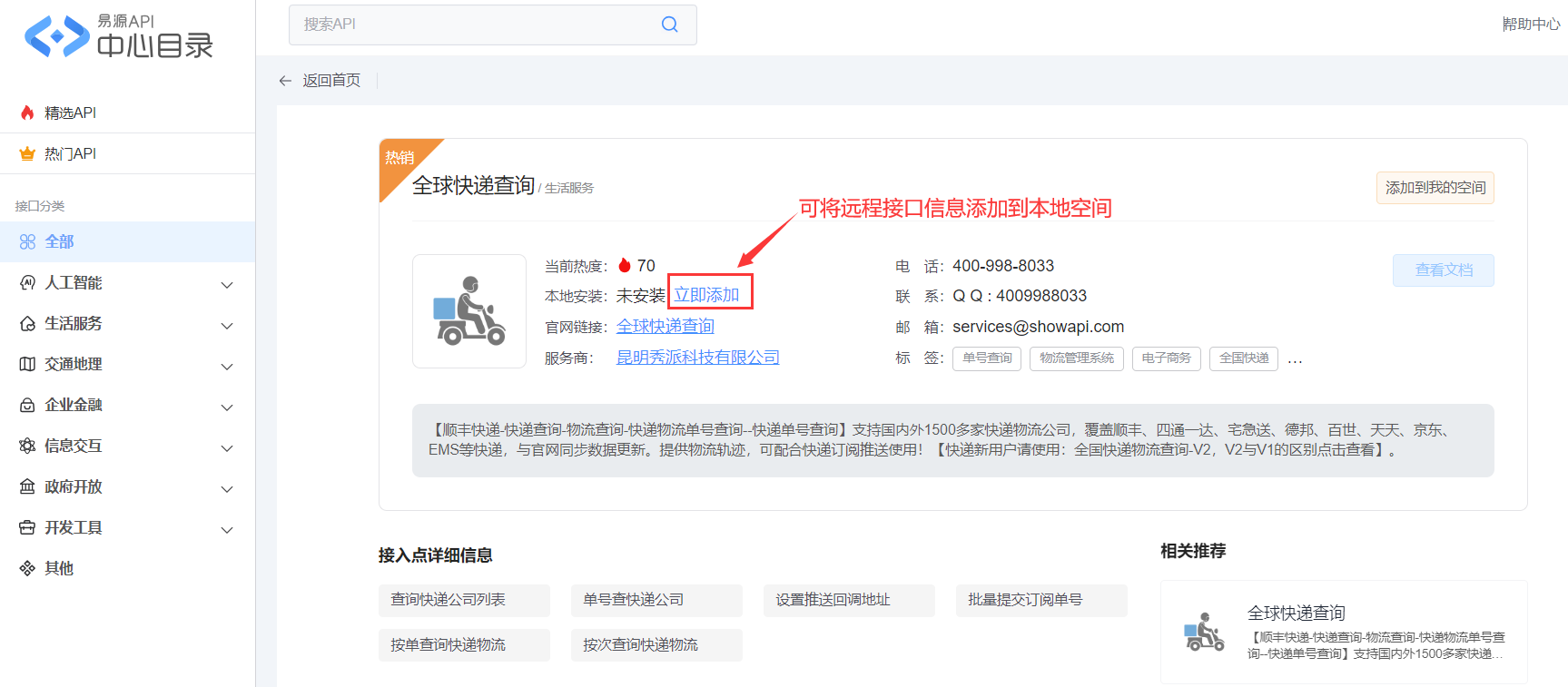Open the 昆明秀派科技有限公司 provider link
This screenshot has height=687, width=1568.
(698, 357)
